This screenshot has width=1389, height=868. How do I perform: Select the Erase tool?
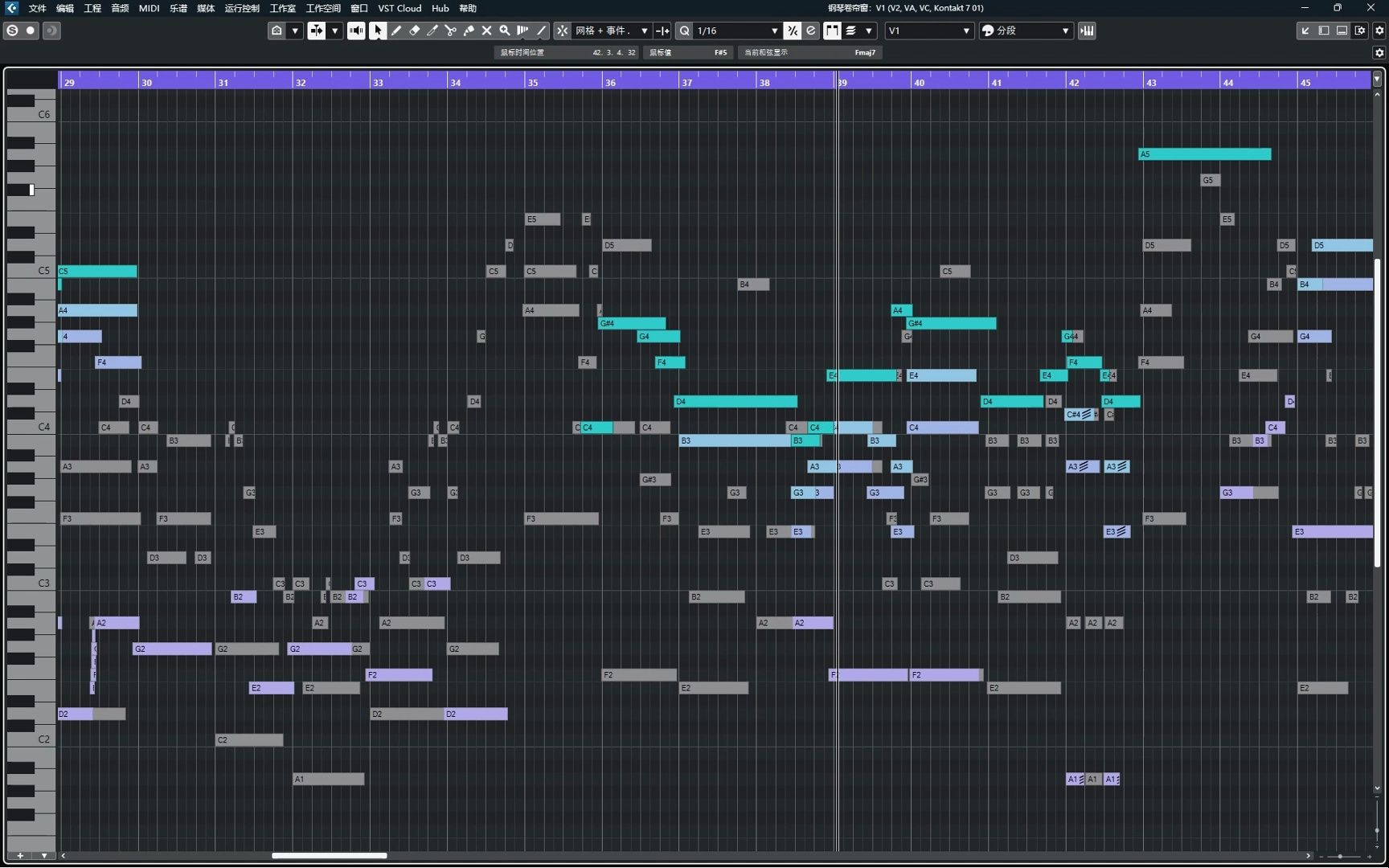click(x=415, y=31)
